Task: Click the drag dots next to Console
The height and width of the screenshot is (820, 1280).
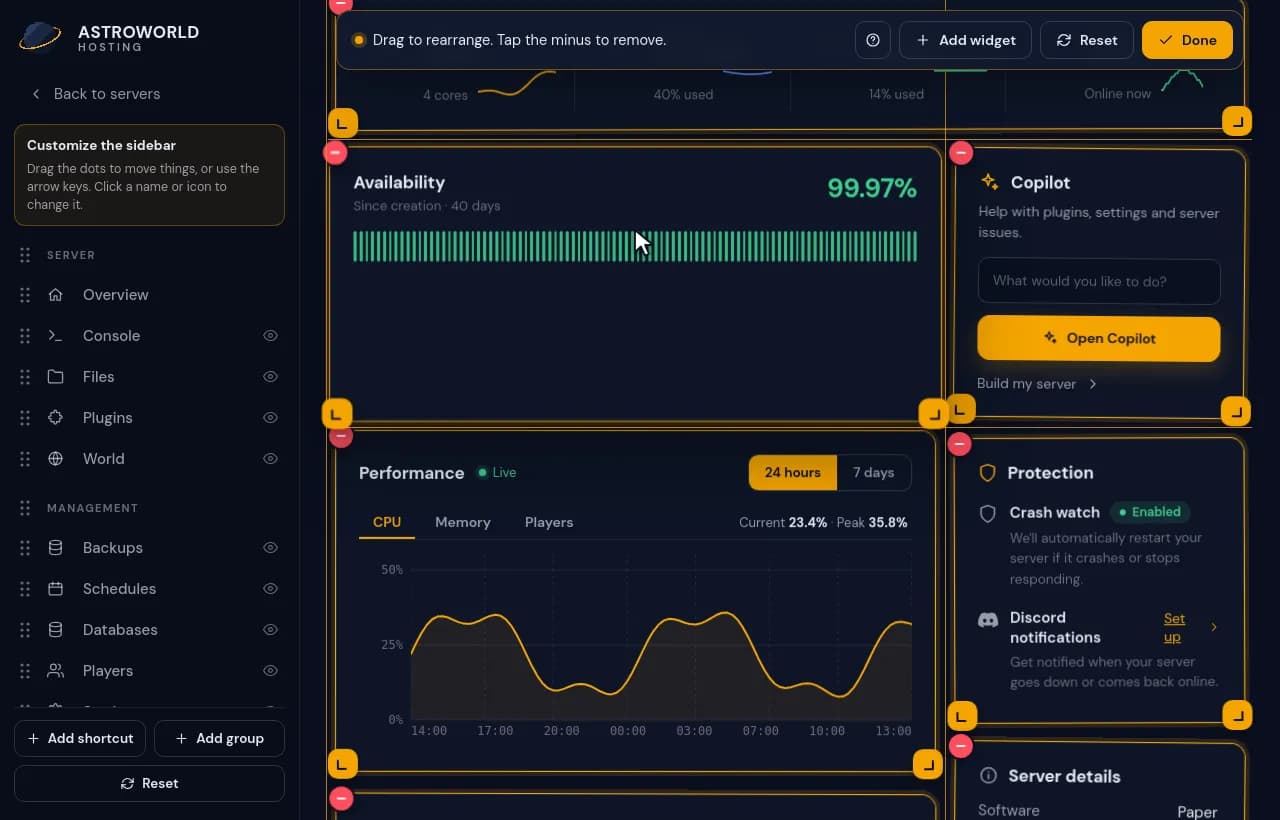Action: coord(25,336)
